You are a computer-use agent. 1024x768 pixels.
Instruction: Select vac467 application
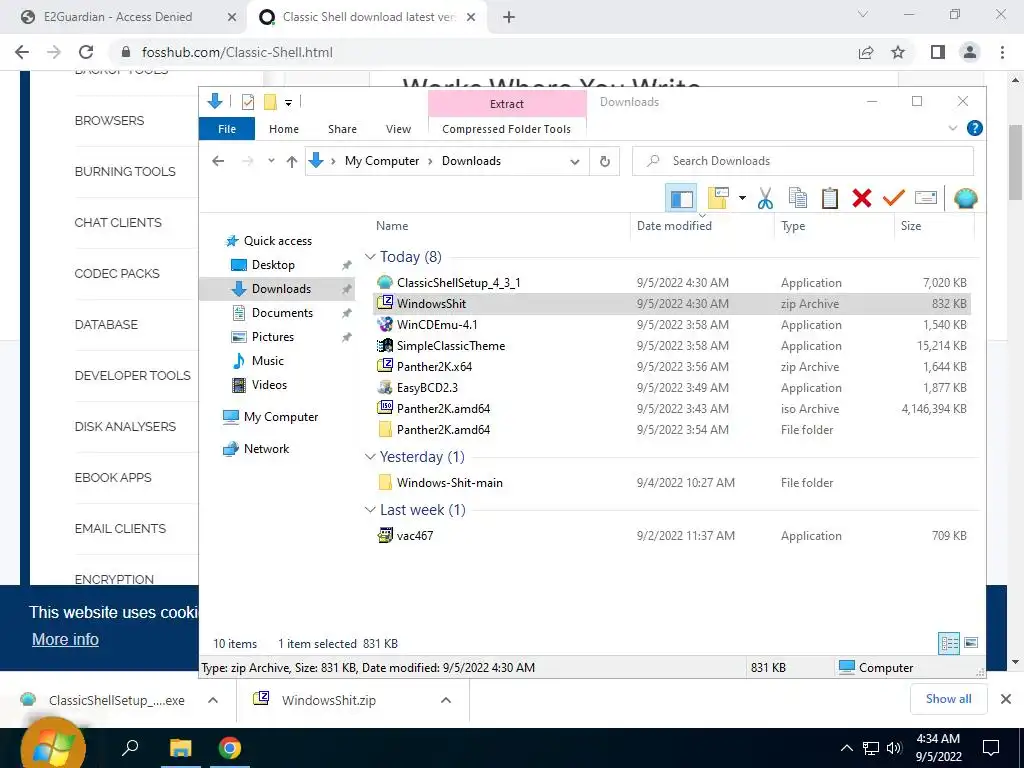(x=672, y=536)
